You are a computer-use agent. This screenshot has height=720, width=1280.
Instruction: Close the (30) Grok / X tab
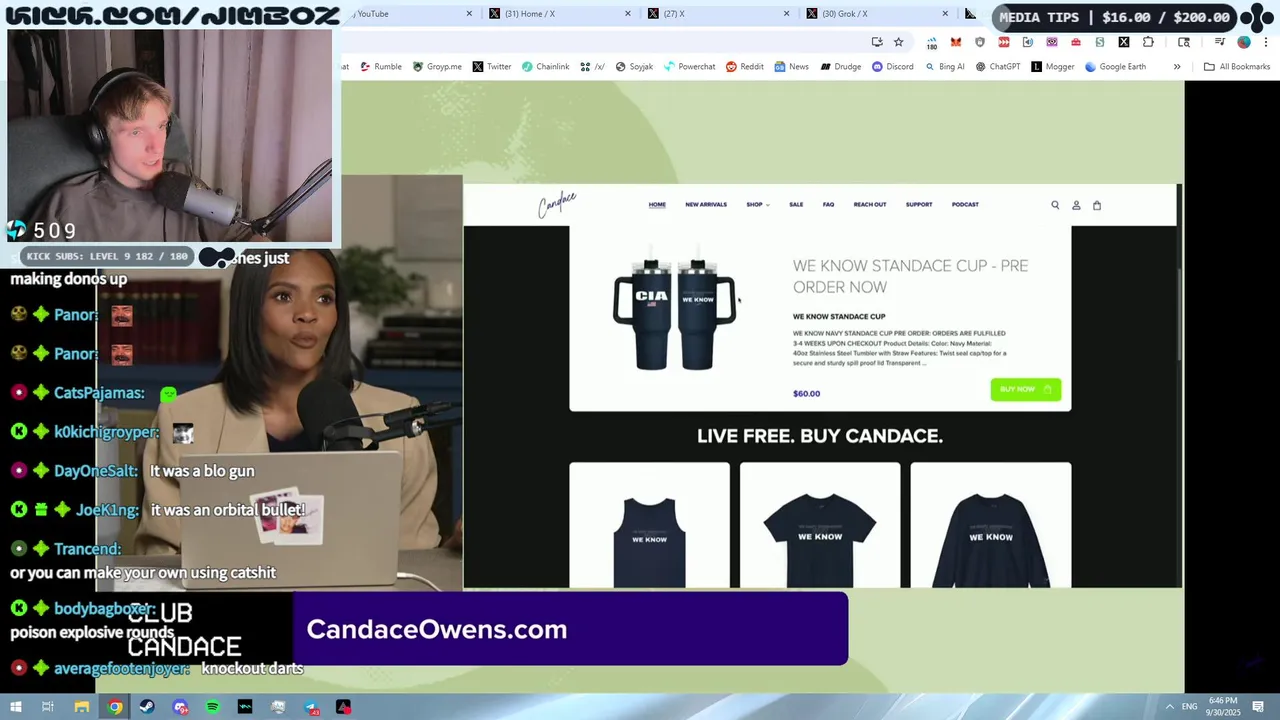click(x=945, y=14)
